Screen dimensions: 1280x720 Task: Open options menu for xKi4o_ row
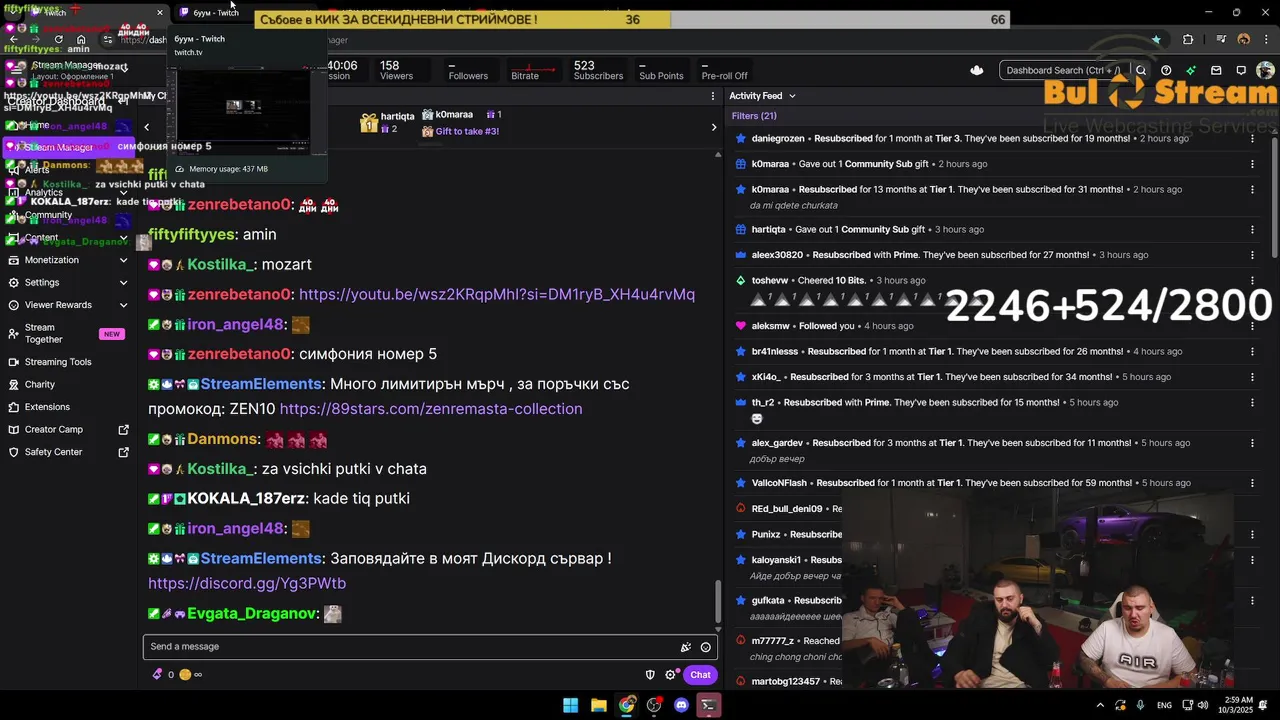tap(1252, 377)
